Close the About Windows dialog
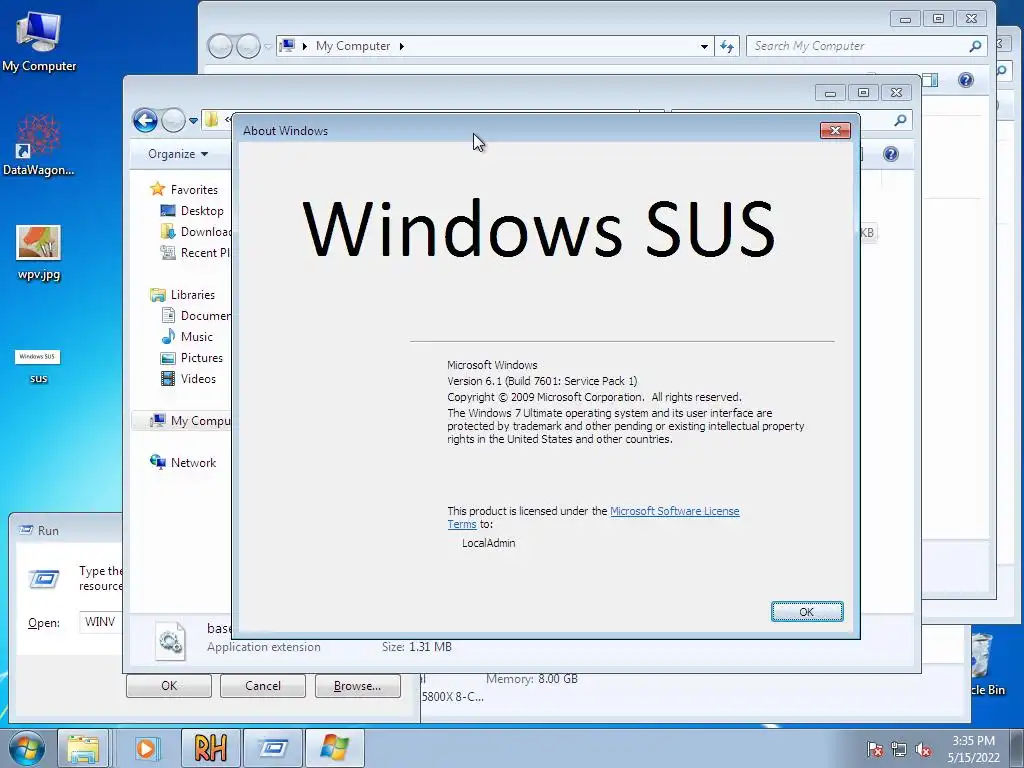Image resolution: width=1024 pixels, height=768 pixels. click(835, 131)
